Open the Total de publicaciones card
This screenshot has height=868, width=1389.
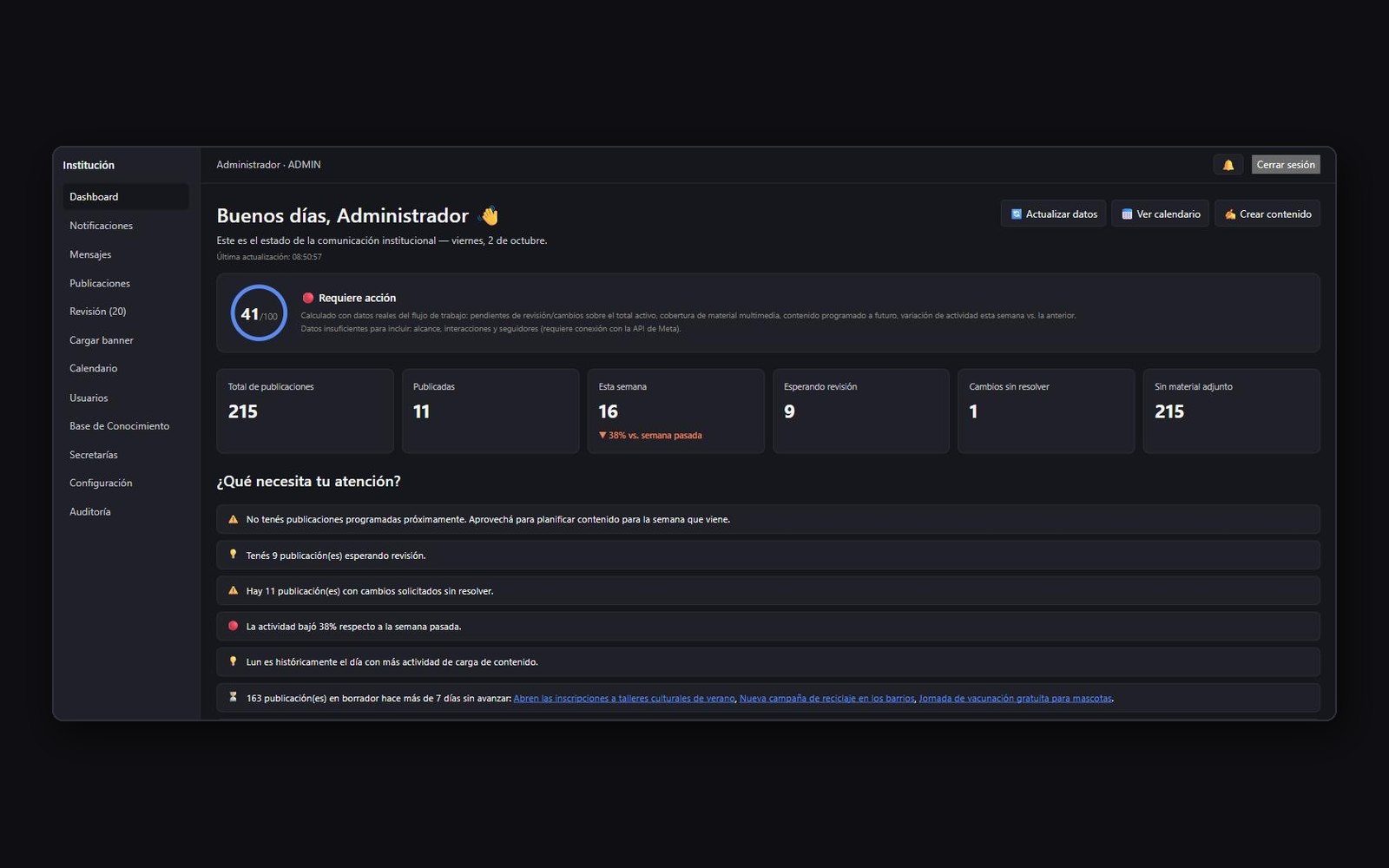coord(305,411)
